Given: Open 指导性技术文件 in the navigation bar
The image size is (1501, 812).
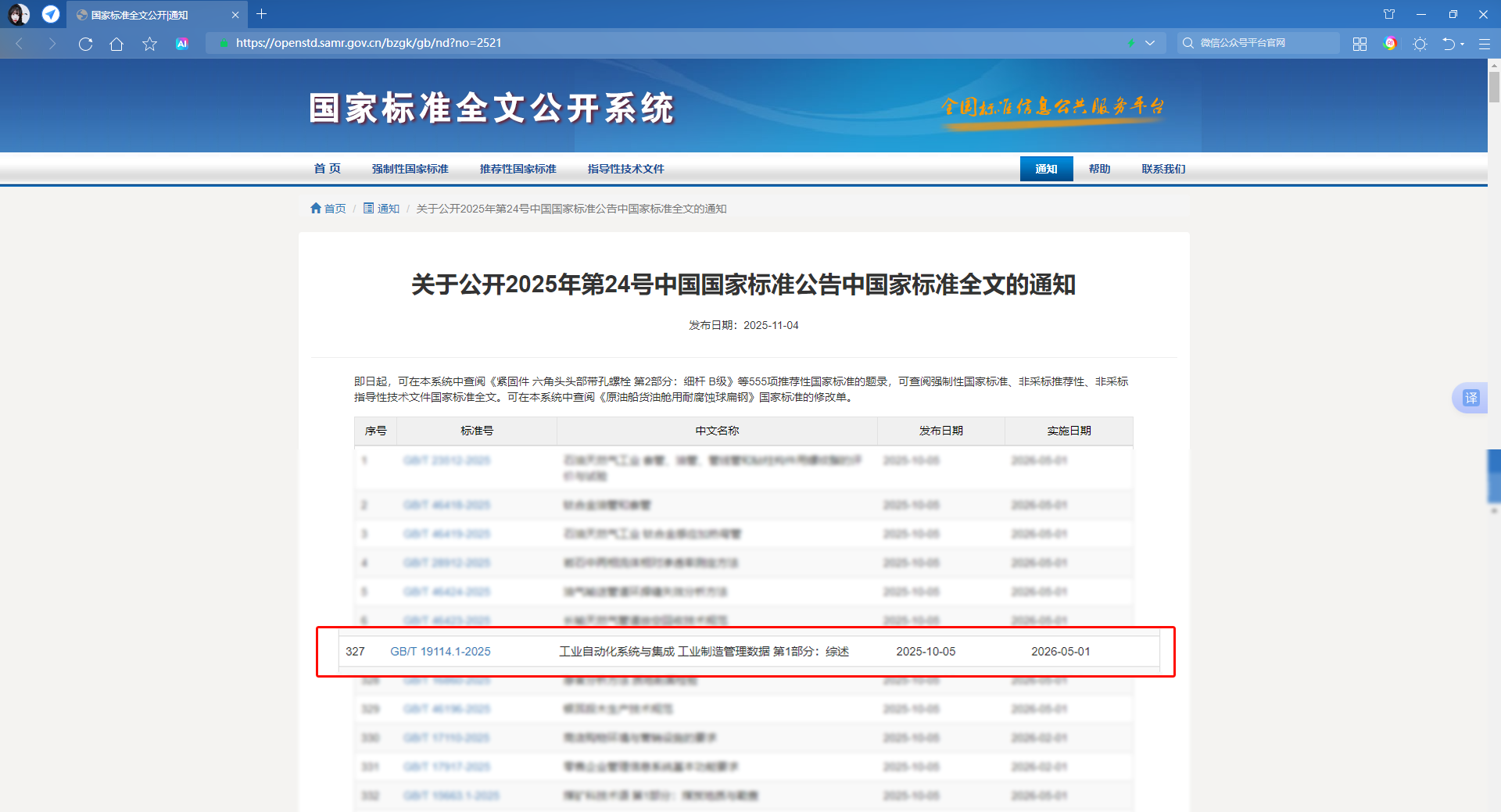Looking at the screenshot, I should 626,169.
